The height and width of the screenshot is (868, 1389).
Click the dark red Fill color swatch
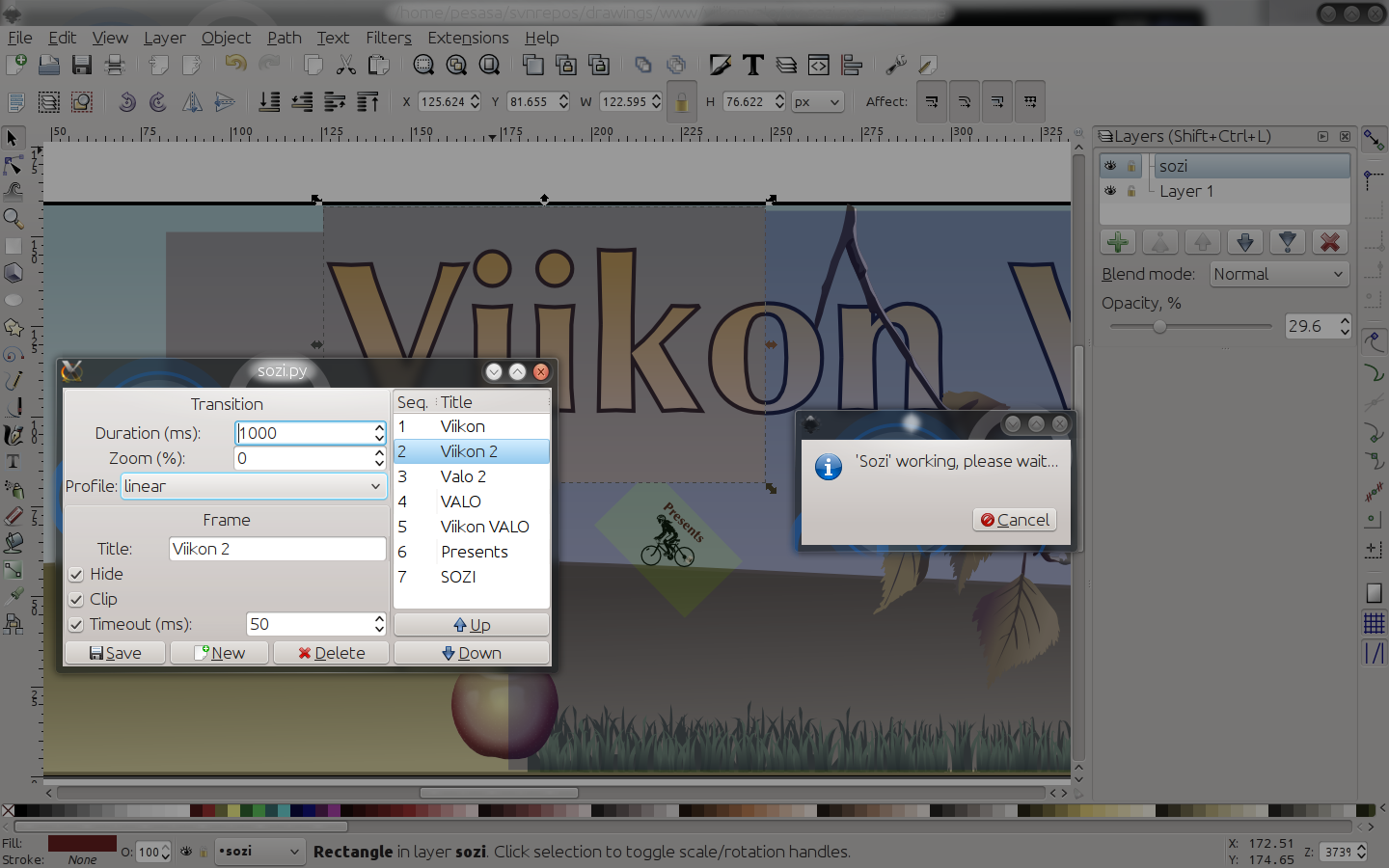82,844
